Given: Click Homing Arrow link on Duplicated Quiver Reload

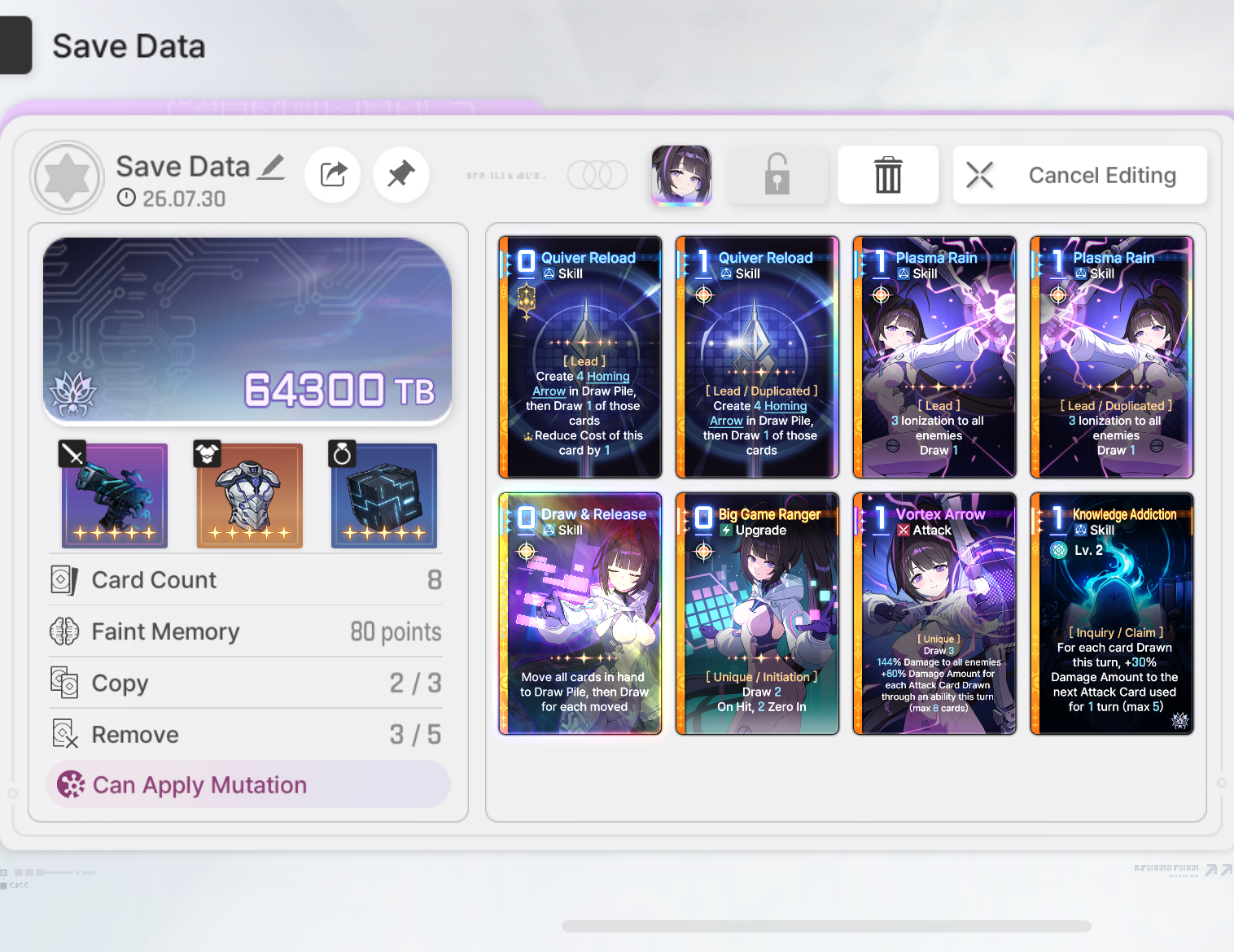Looking at the screenshot, I should point(759,413).
